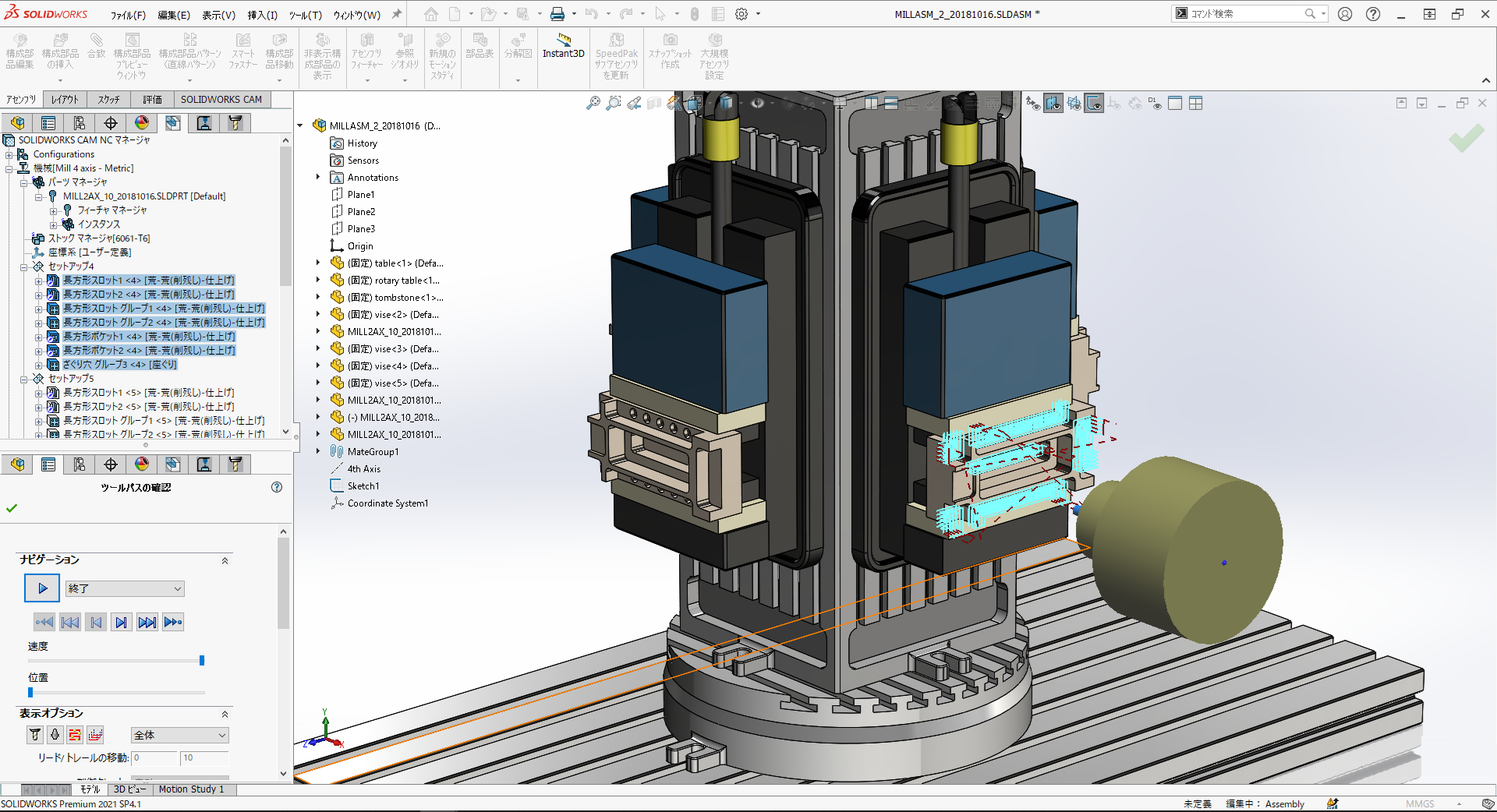This screenshot has height=812, width=1497.
Task: Expand the MateGroup1 tree item
Action: pyautogui.click(x=318, y=451)
